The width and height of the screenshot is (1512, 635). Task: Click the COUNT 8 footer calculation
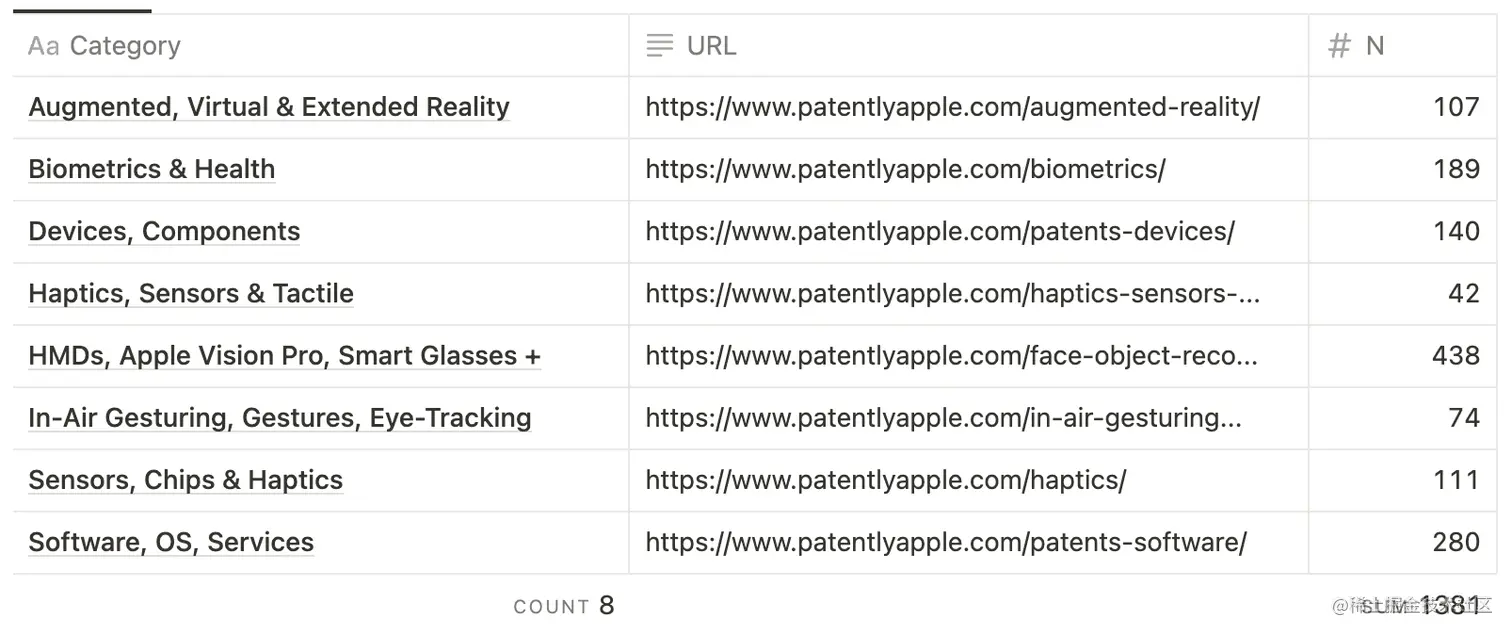[564, 606]
